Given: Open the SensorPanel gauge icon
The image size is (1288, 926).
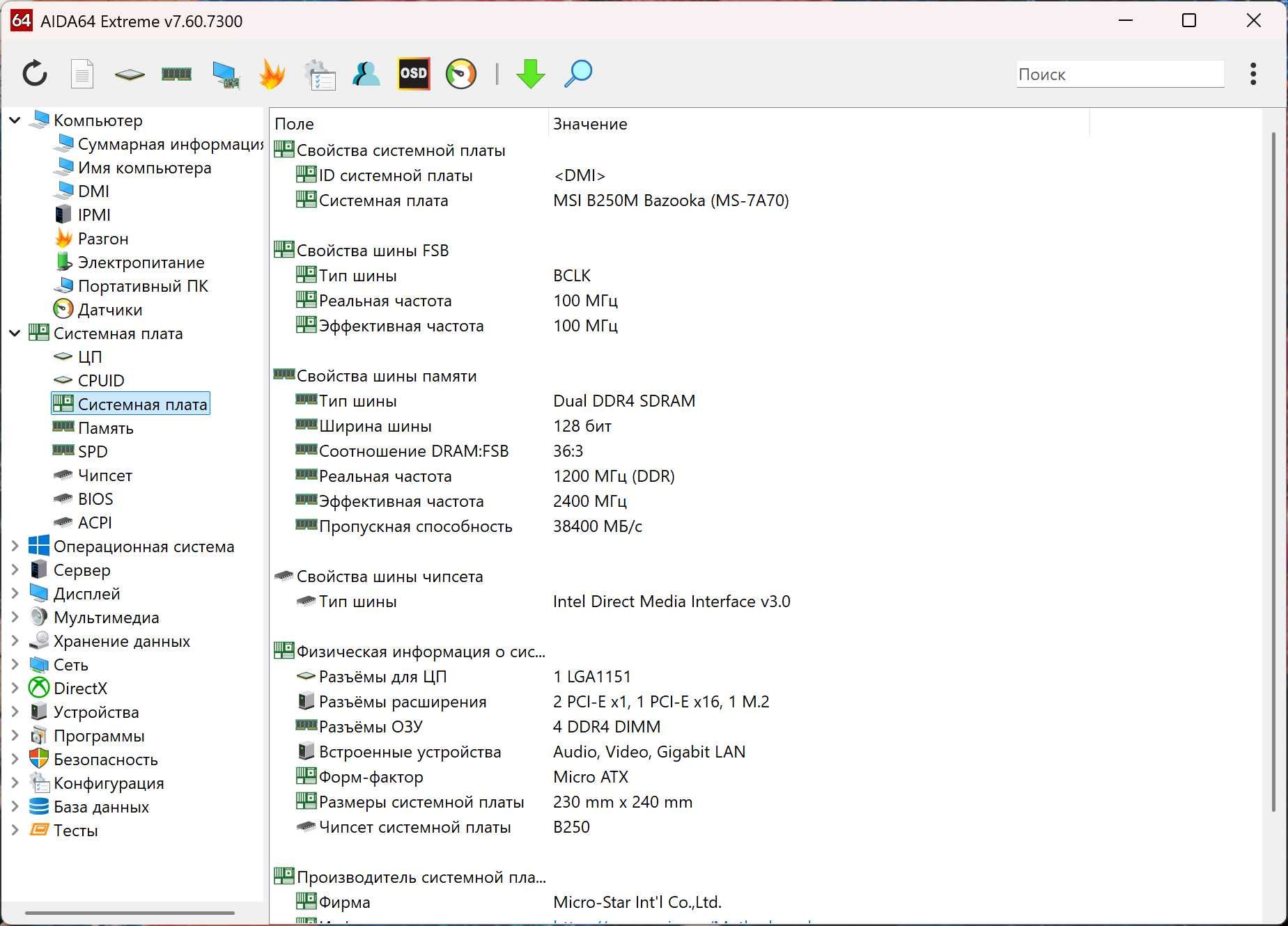Looking at the screenshot, I should pos(461,74).
